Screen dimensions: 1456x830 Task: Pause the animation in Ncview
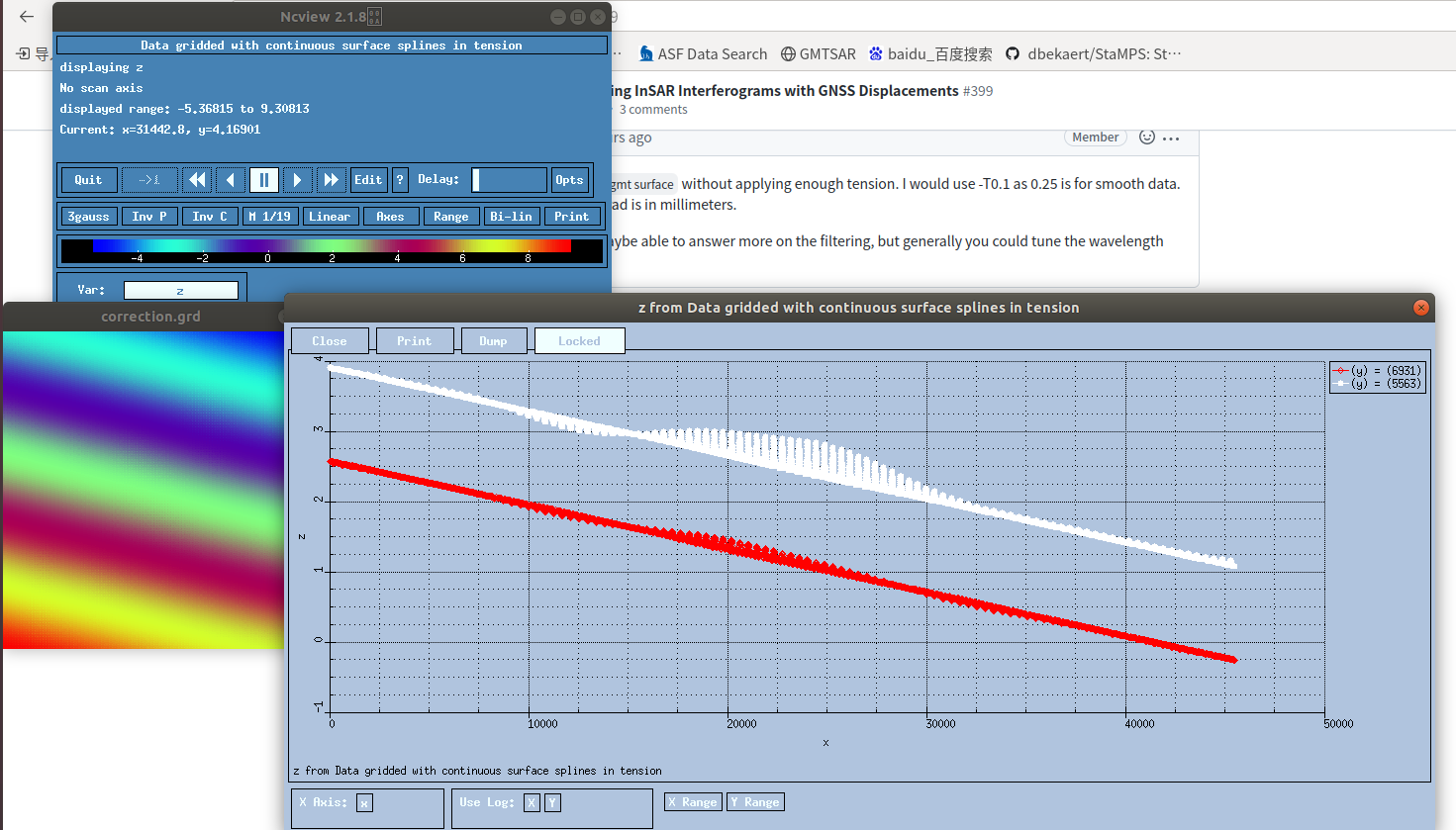pos(264,179)
